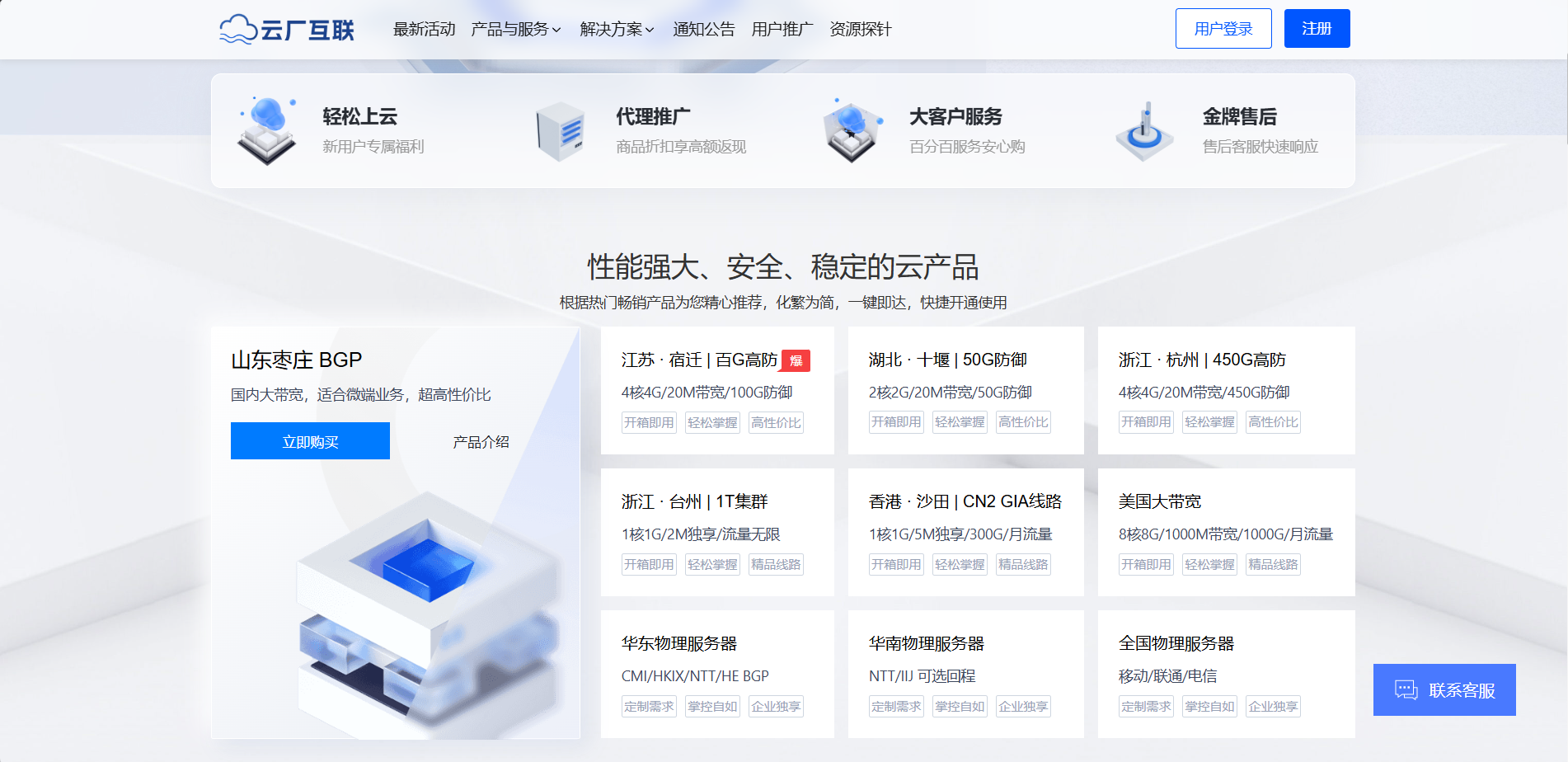Expand the 产品与服务 dropdown menu
Screen dimensions: 1568x762
coord(509,29)
